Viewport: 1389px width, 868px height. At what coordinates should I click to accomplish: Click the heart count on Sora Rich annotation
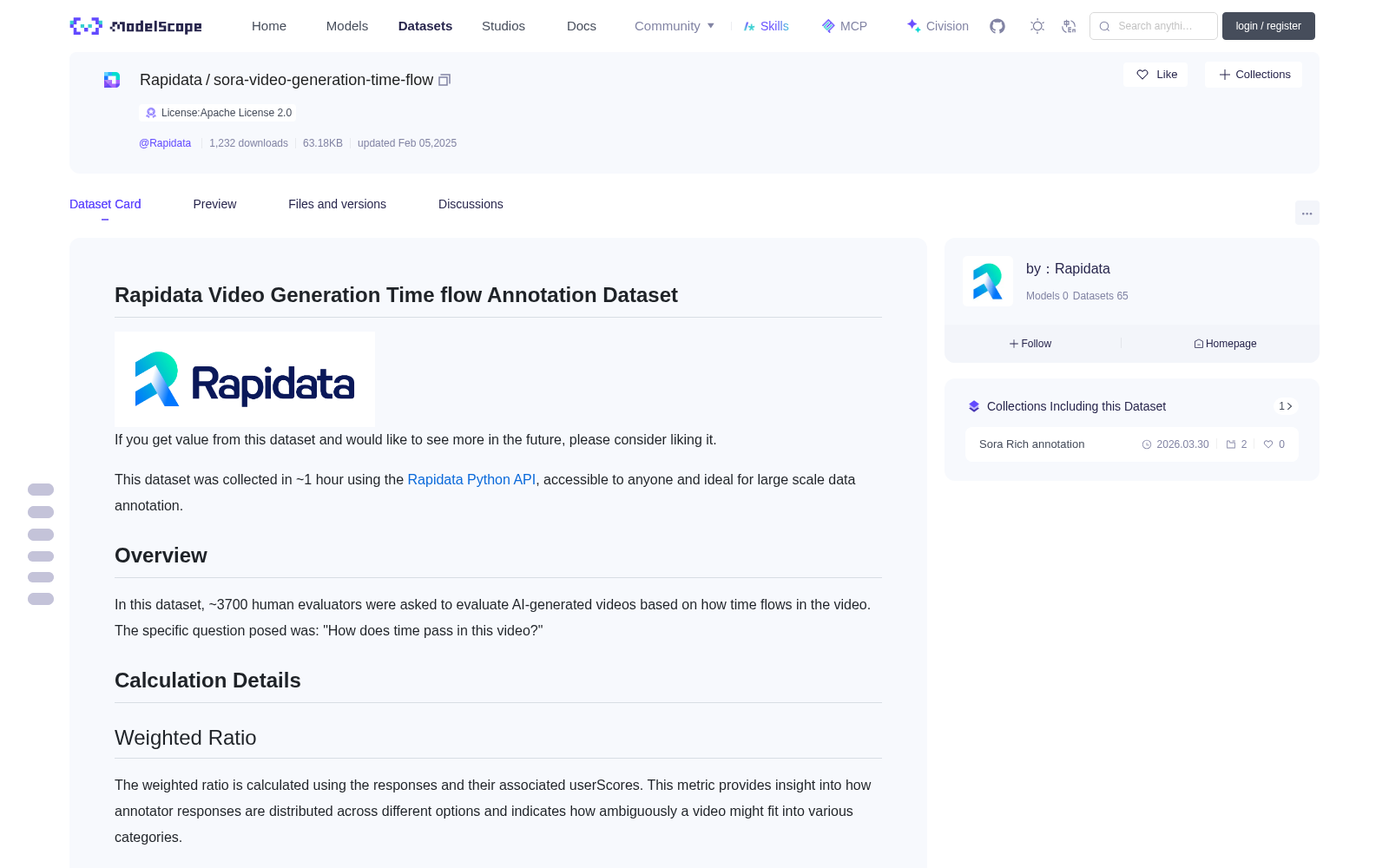pos(1274,444)
